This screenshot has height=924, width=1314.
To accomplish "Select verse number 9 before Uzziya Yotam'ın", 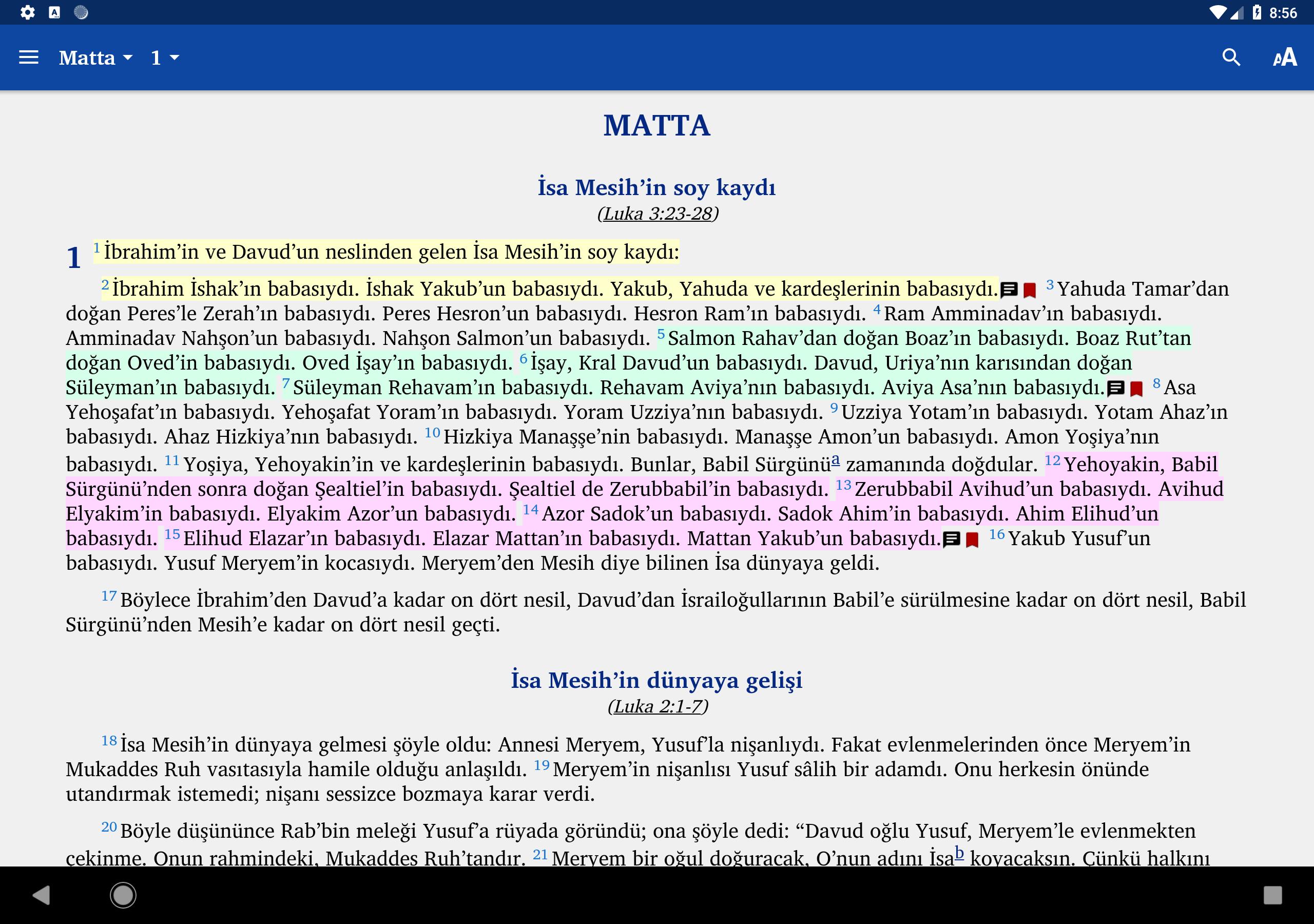I will point(835,408).
